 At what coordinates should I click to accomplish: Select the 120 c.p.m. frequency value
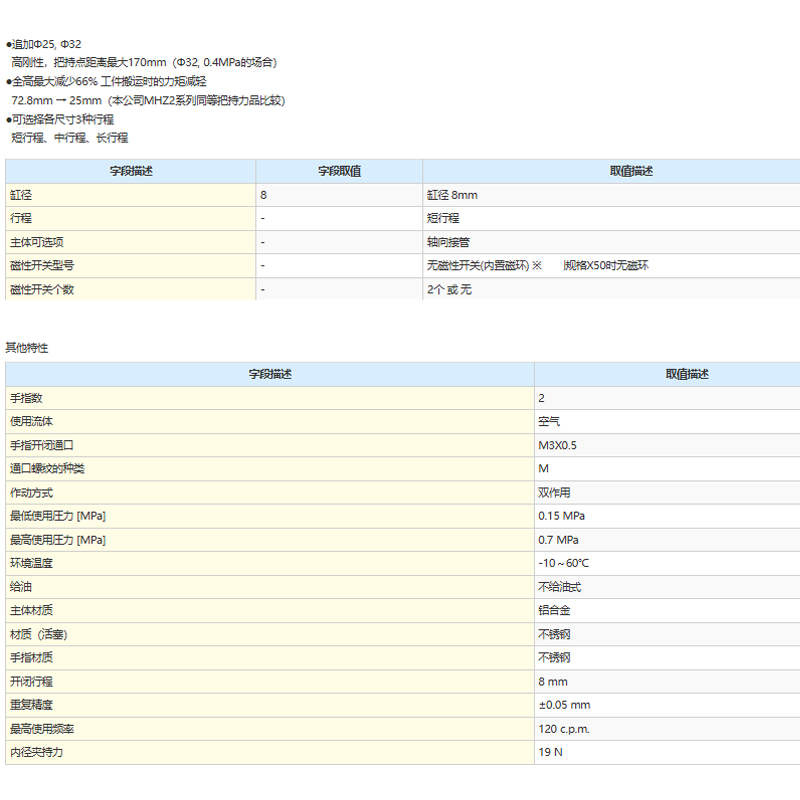pos(566,729)
